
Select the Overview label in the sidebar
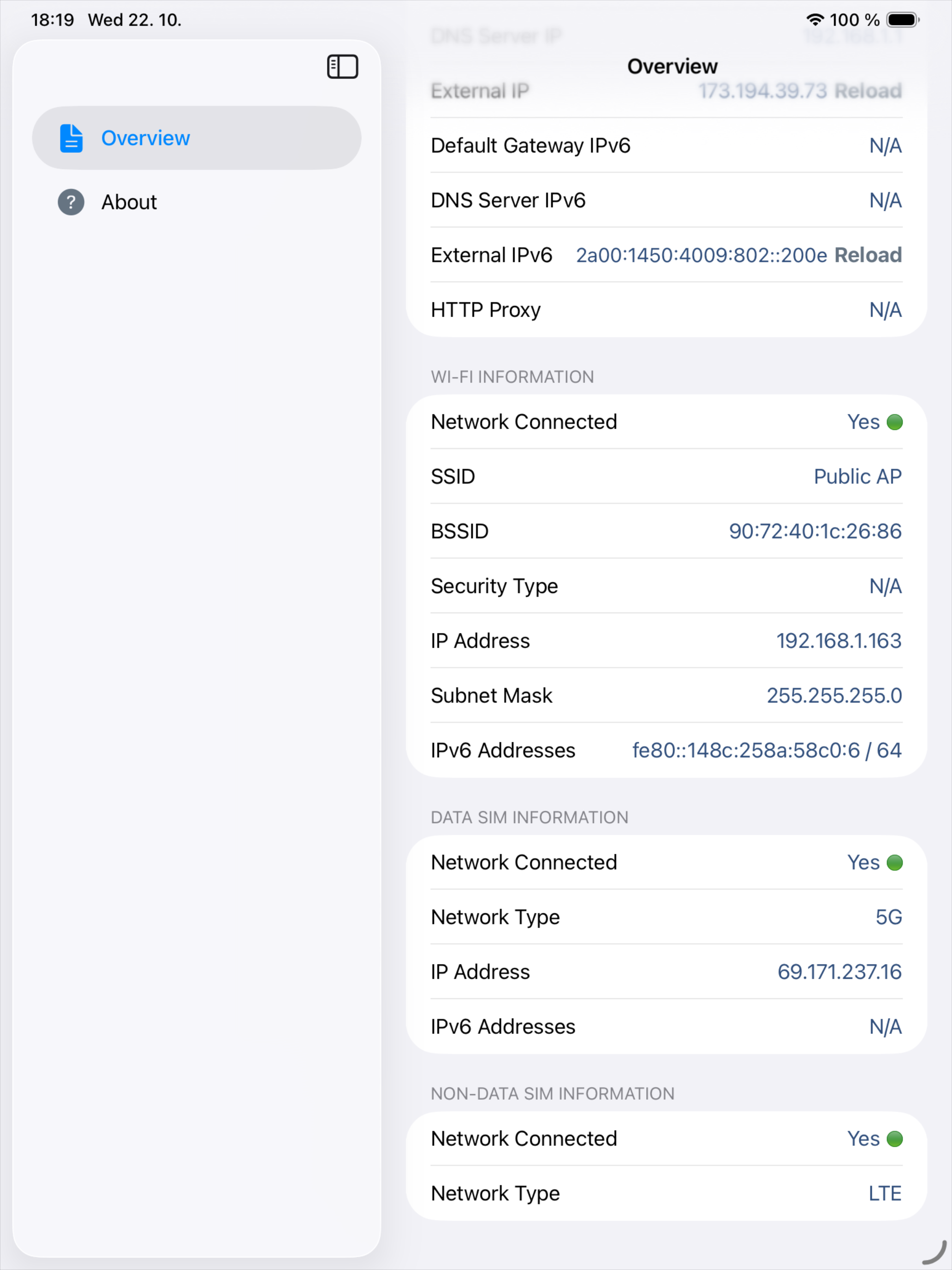146,138
